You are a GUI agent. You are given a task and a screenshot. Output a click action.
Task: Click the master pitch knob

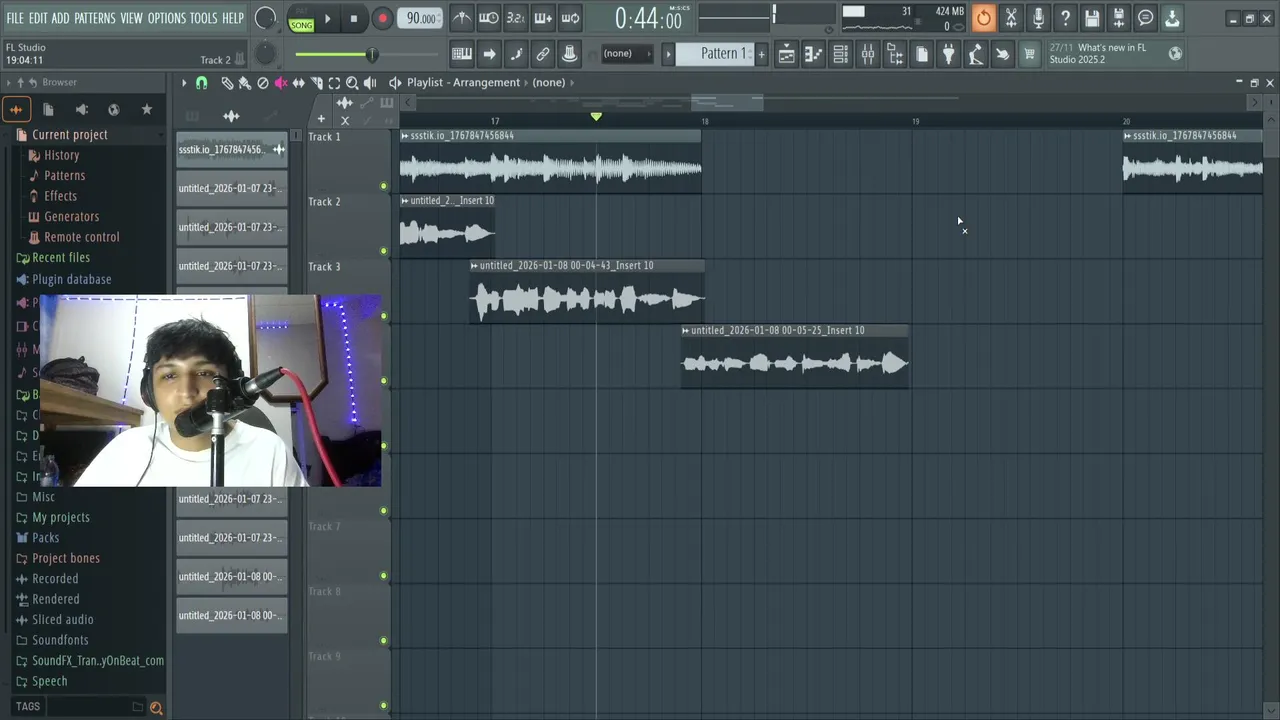pos(265,54)
